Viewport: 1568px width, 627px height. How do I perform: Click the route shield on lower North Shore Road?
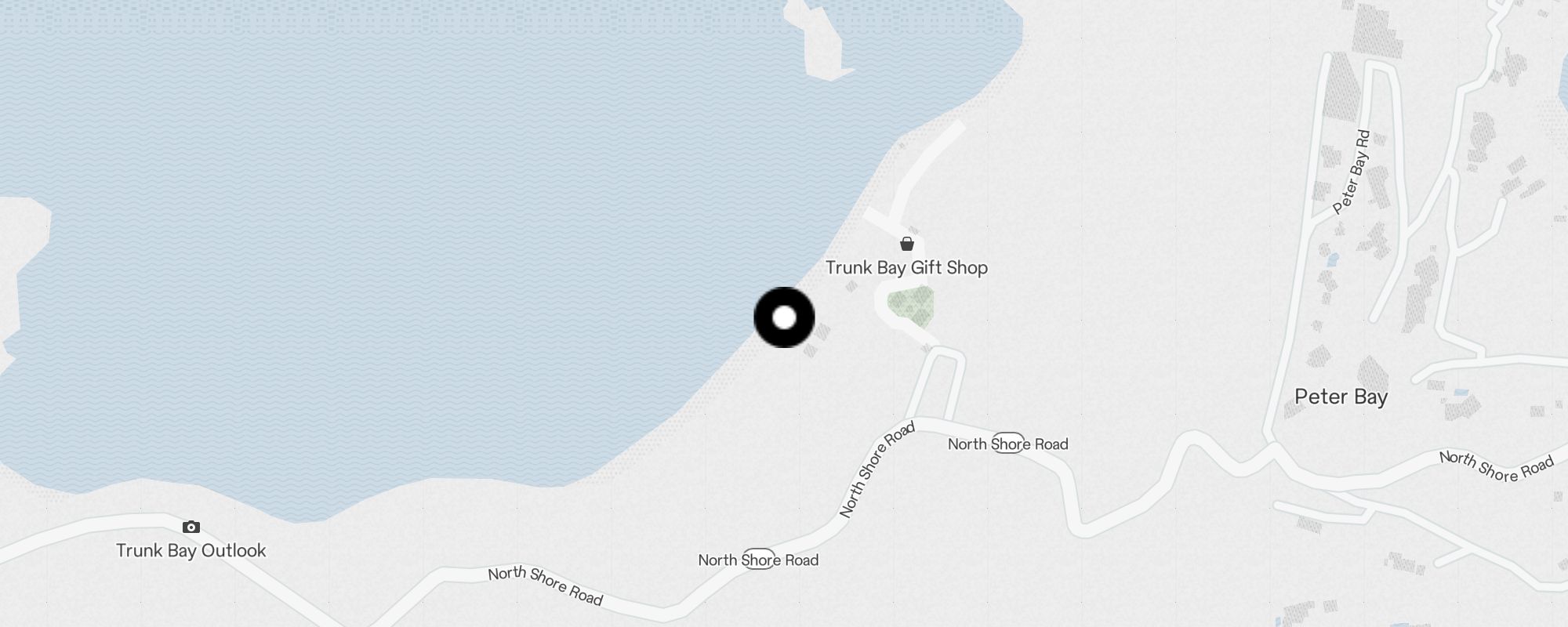click(759, 560)
